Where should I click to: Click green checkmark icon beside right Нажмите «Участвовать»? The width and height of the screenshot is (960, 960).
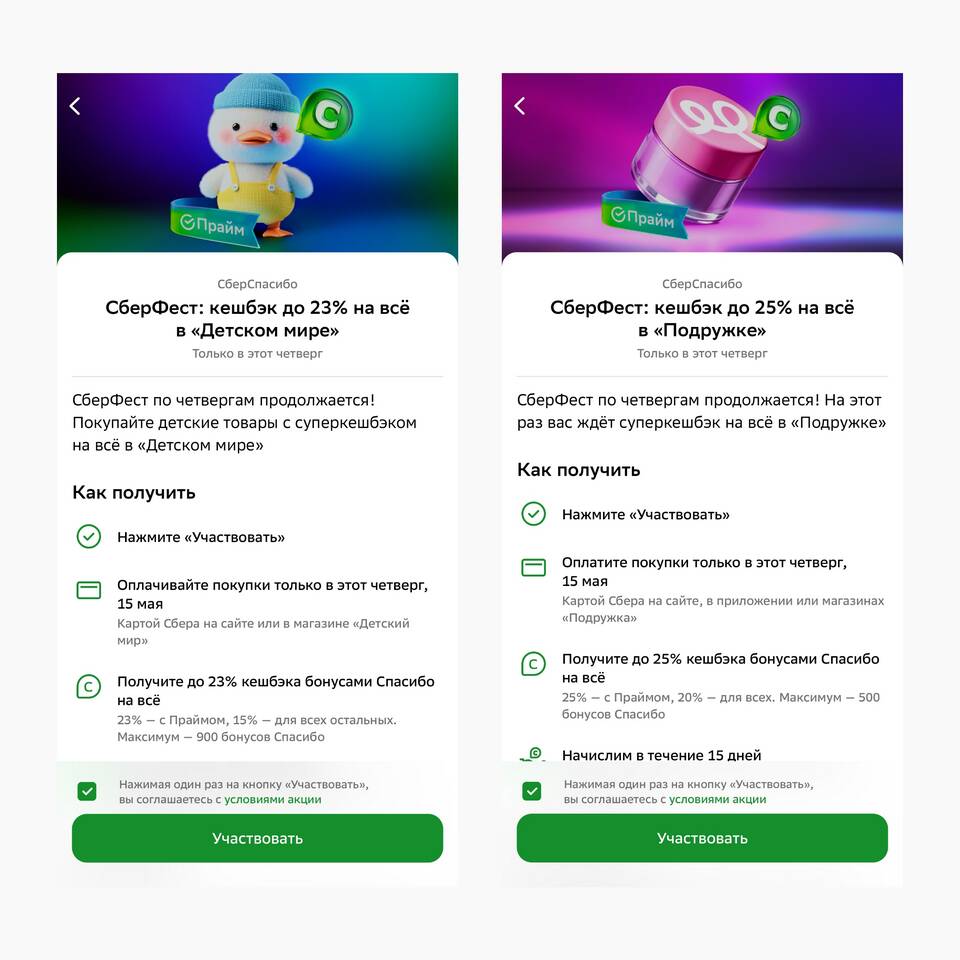pyautogui.click(x=533, y=514)
